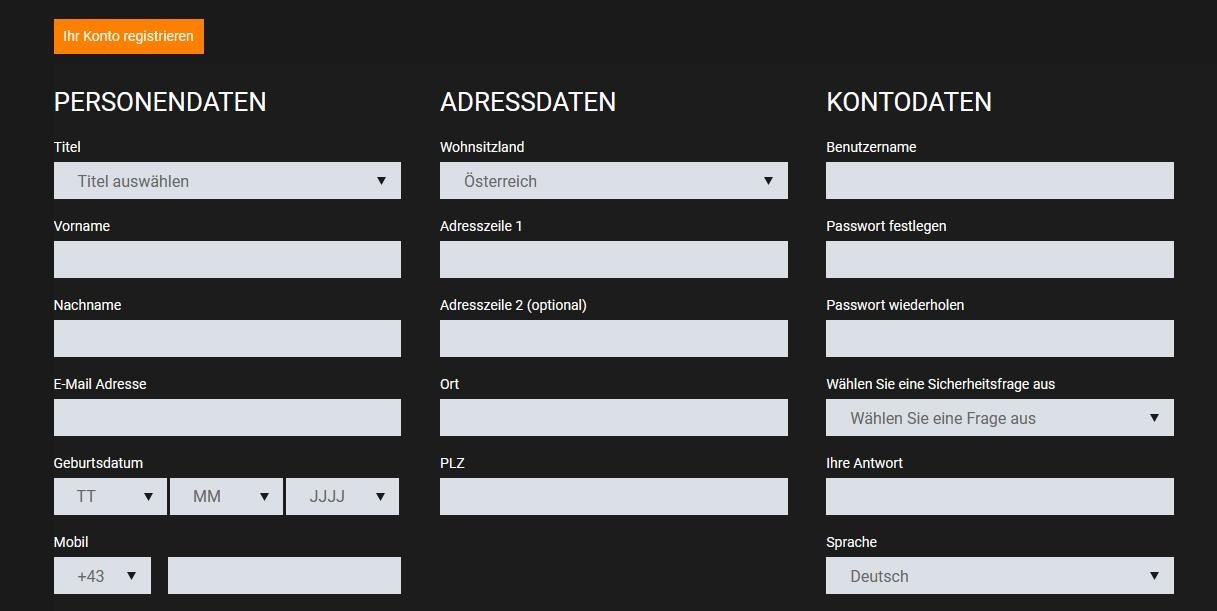
Task: Select the Adresszeile 1 field
Action: click(614, 260)
